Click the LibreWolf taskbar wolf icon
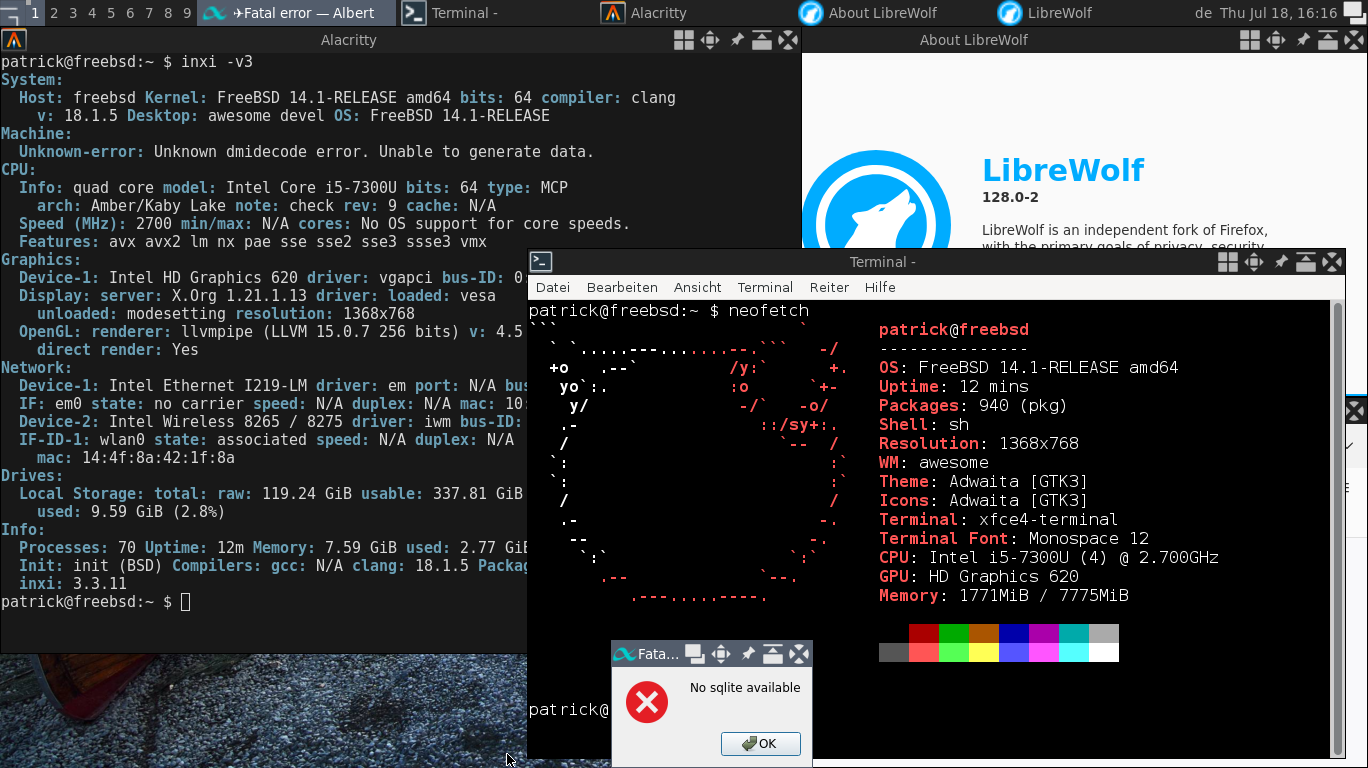The height and width of the screenshot is (768, 1368). [x=1011, y=13]
